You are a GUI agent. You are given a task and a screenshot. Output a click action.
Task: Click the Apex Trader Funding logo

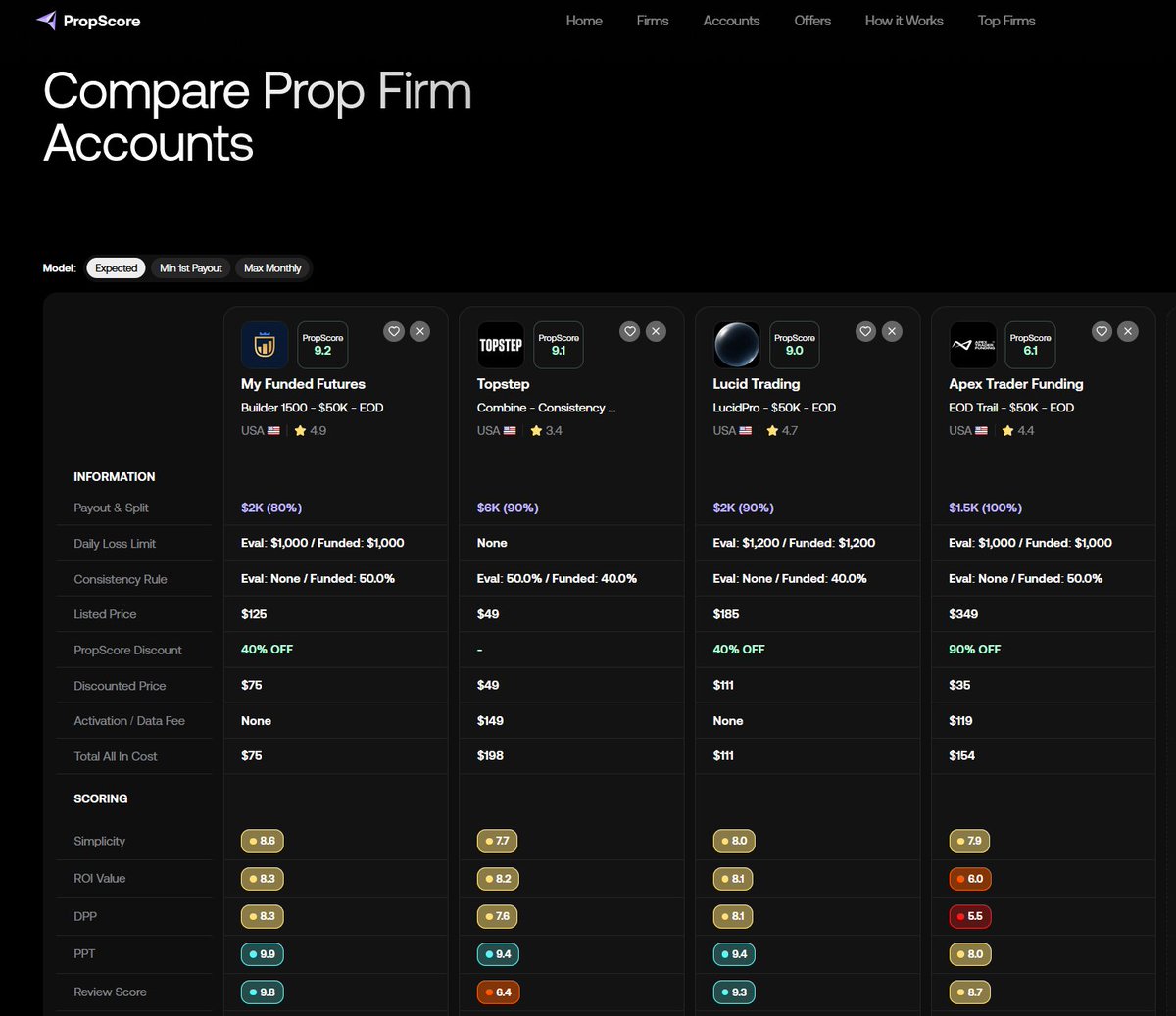click(x=972, y=345)
